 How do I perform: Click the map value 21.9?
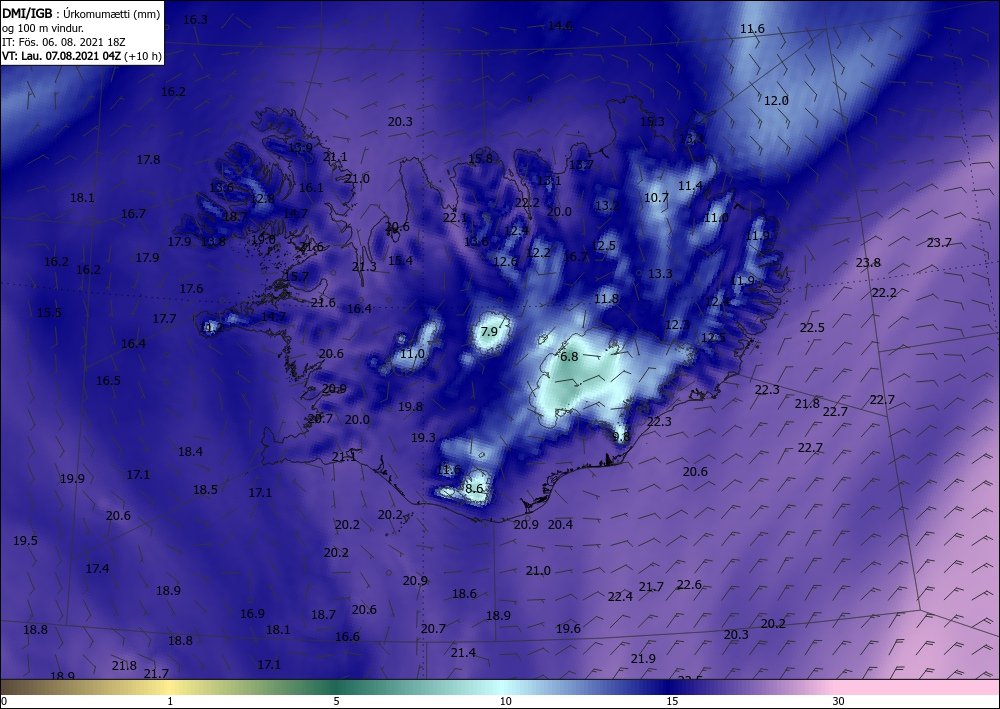click(x=643, y=658)
